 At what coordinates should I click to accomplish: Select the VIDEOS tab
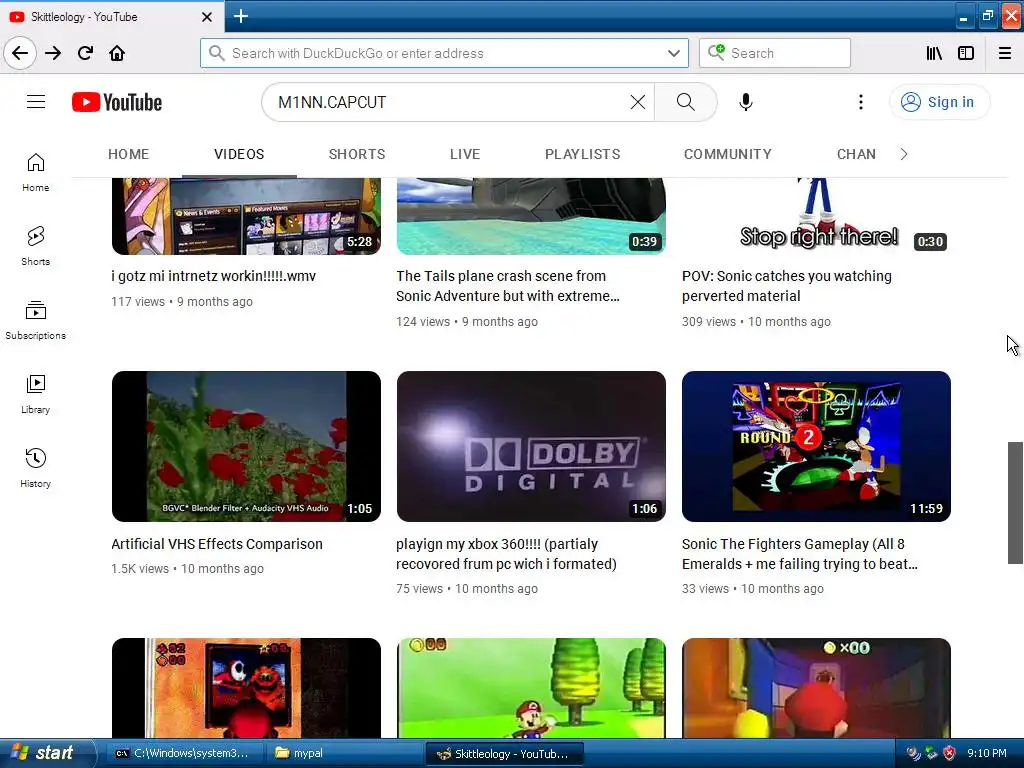[239, 154]
